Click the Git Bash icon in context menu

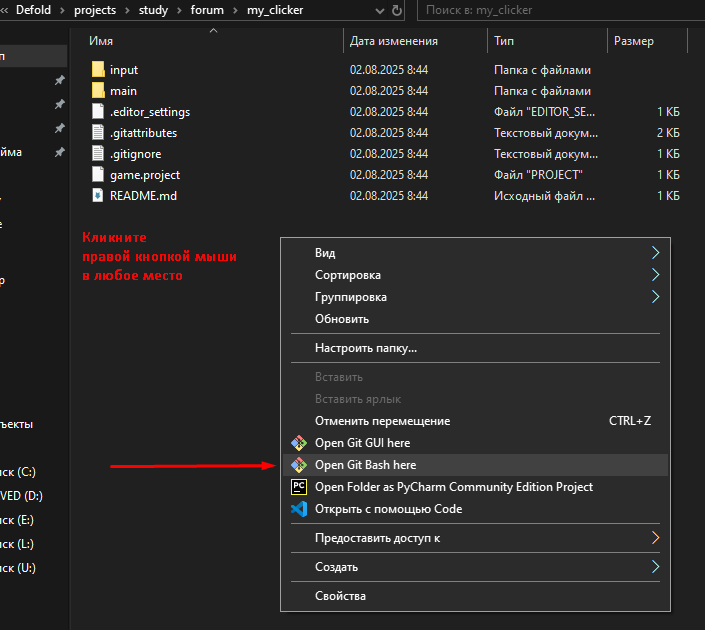point(298,465)
